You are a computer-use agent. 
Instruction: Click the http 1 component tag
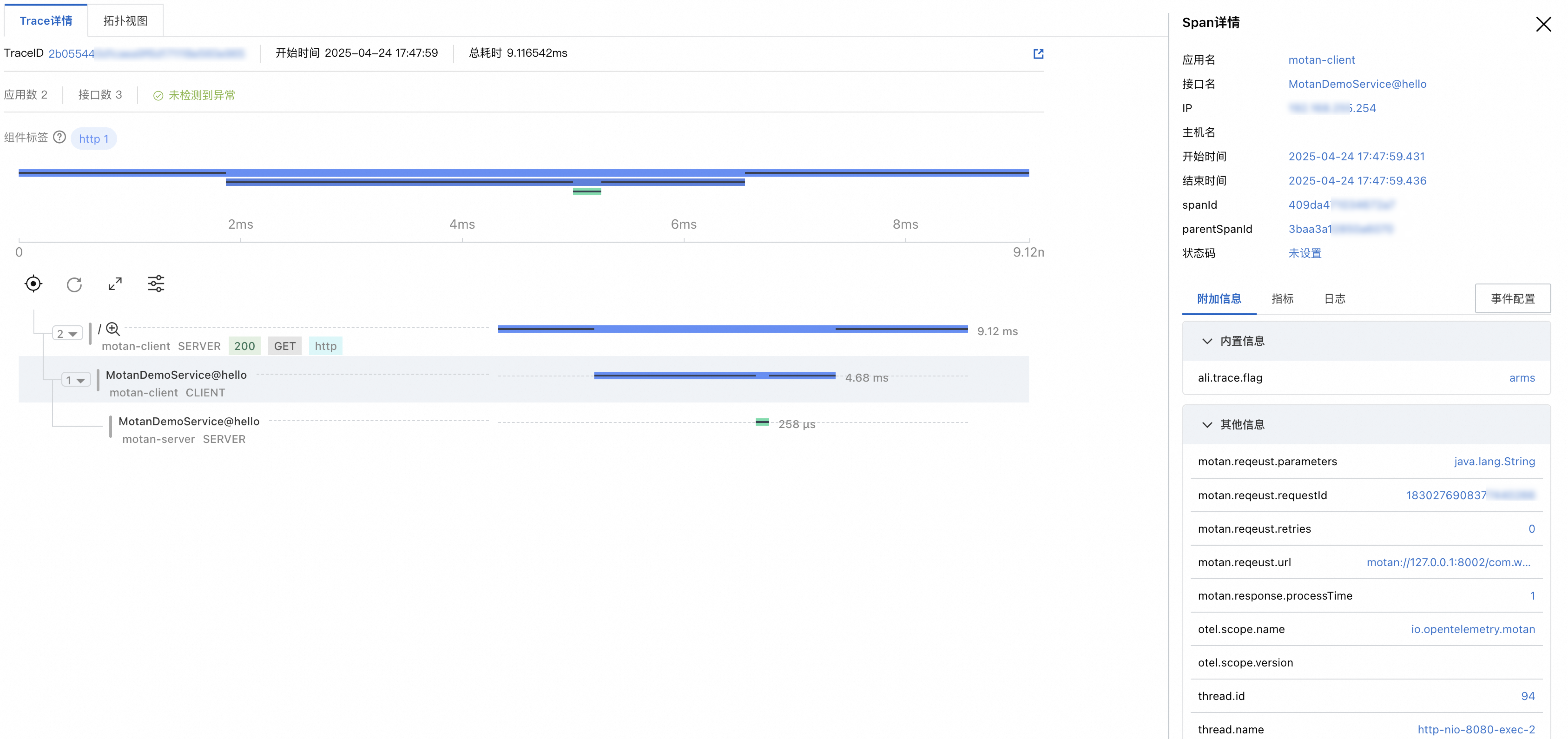94,139
